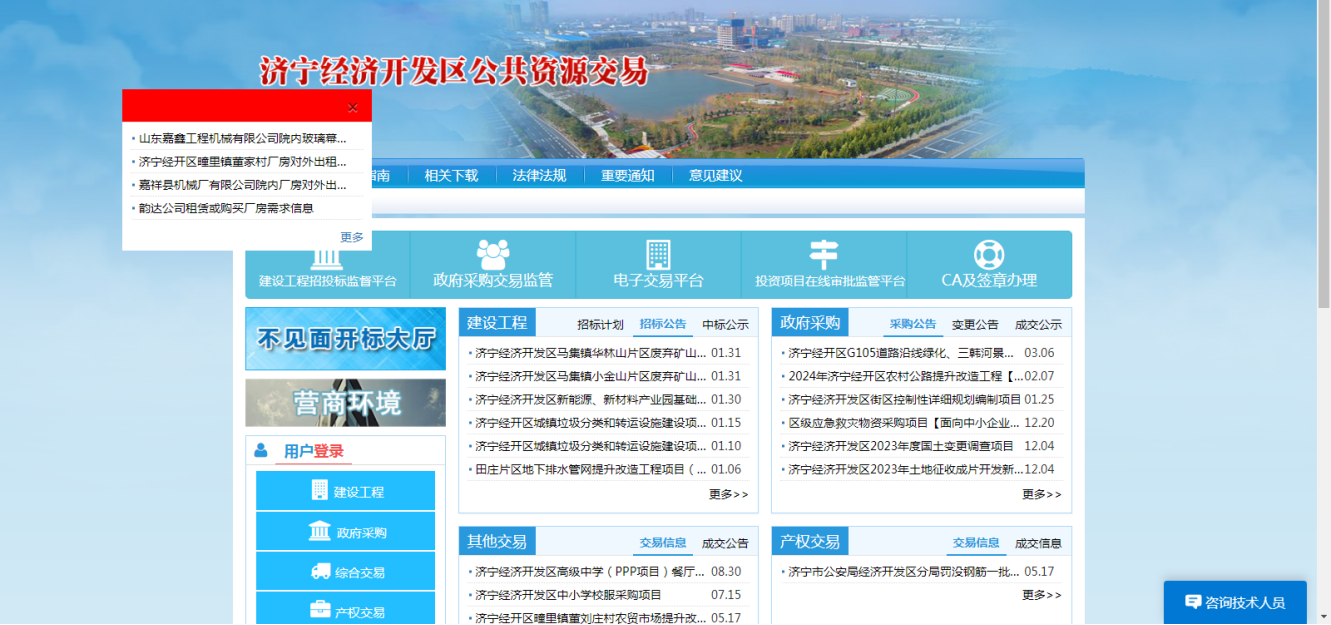Click the 综合交易 login button

coord(346,571)
